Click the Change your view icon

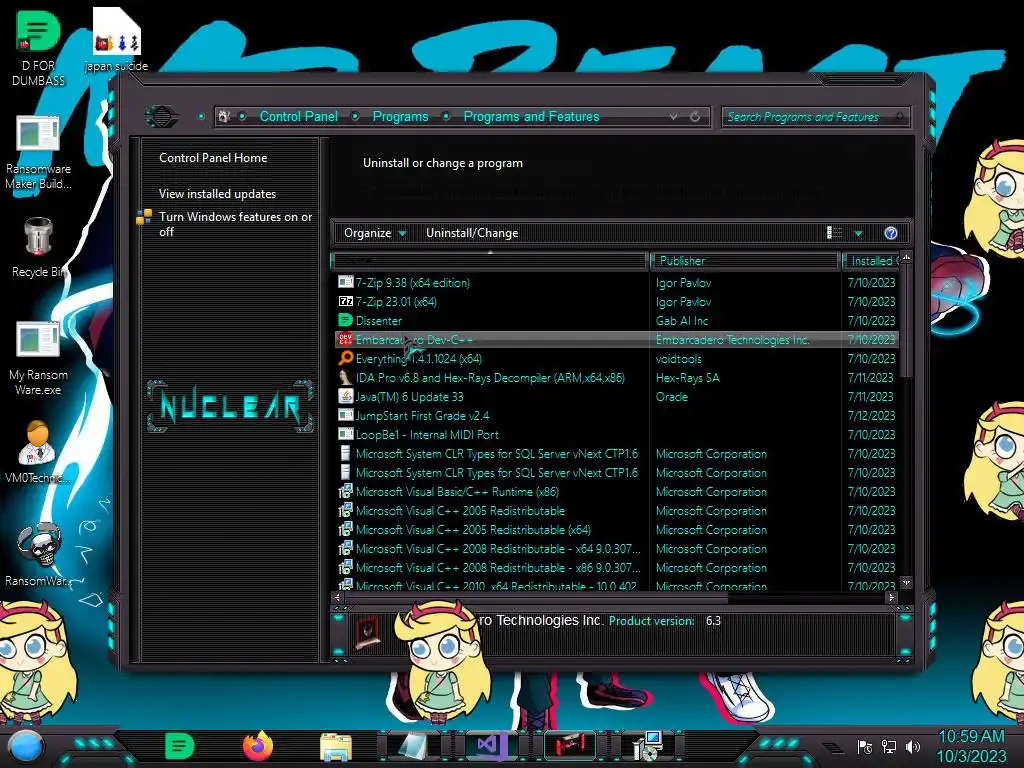coord(835,233)
